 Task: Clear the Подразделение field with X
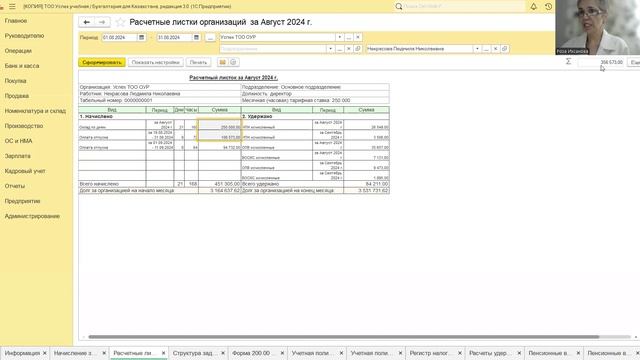click(x=349, y=49)
